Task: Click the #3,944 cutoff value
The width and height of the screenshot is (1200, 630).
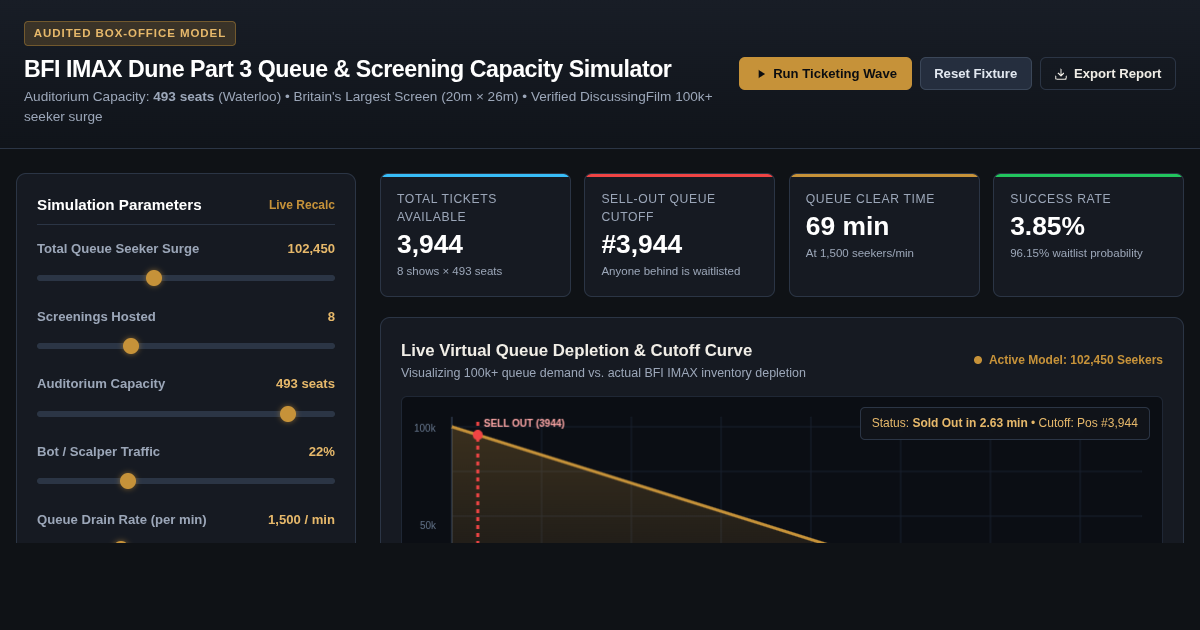Action: 641,244
